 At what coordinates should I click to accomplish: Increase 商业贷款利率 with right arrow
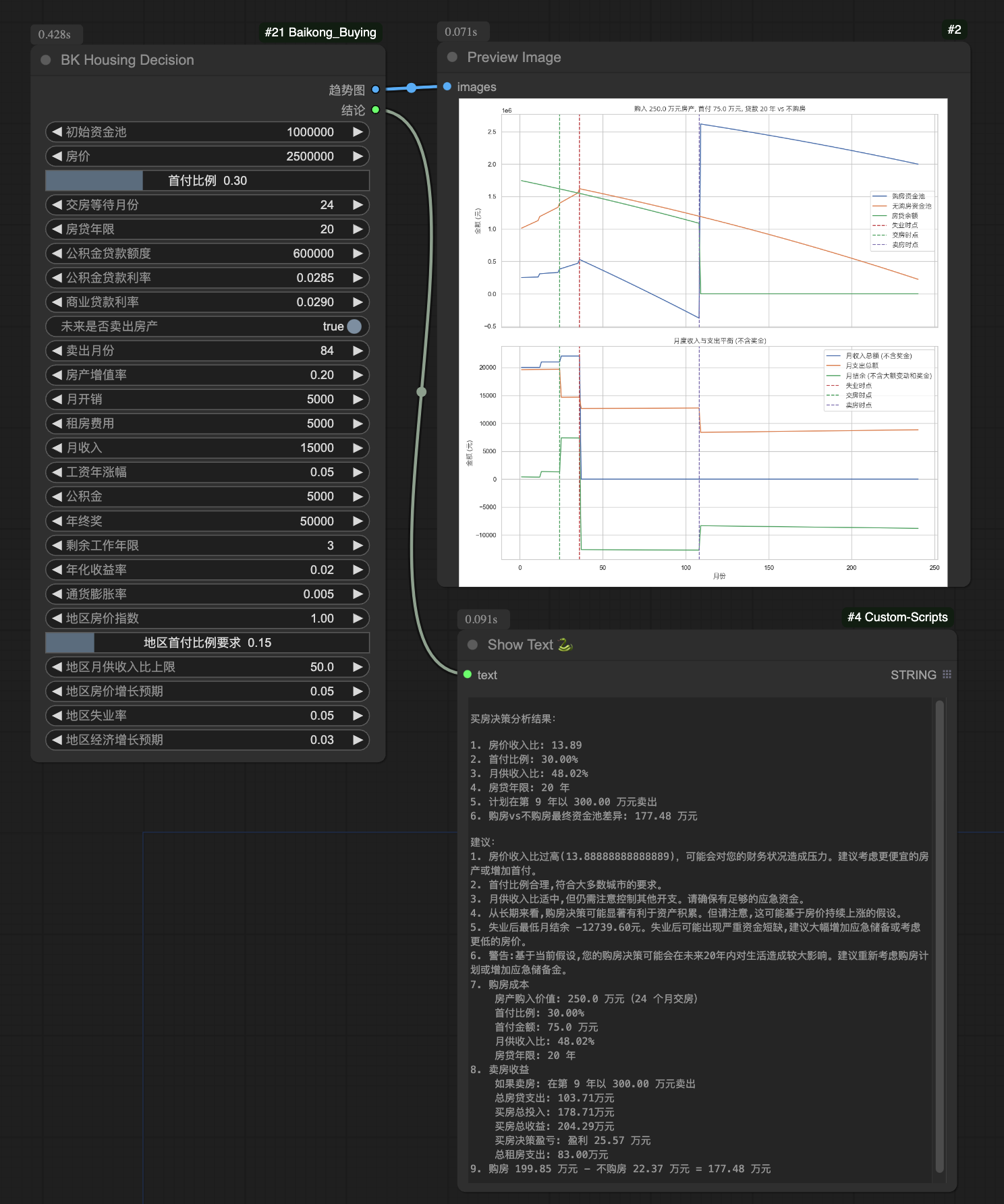tap(358, 302)
